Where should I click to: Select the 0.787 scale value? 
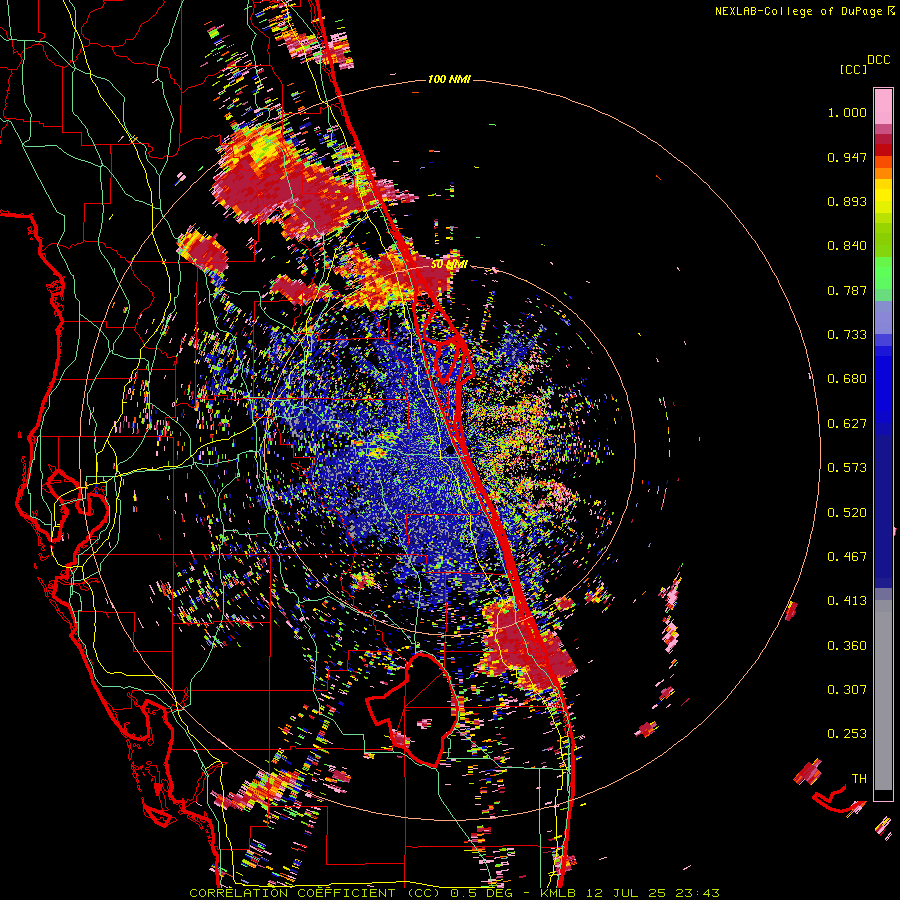(847, 290)
